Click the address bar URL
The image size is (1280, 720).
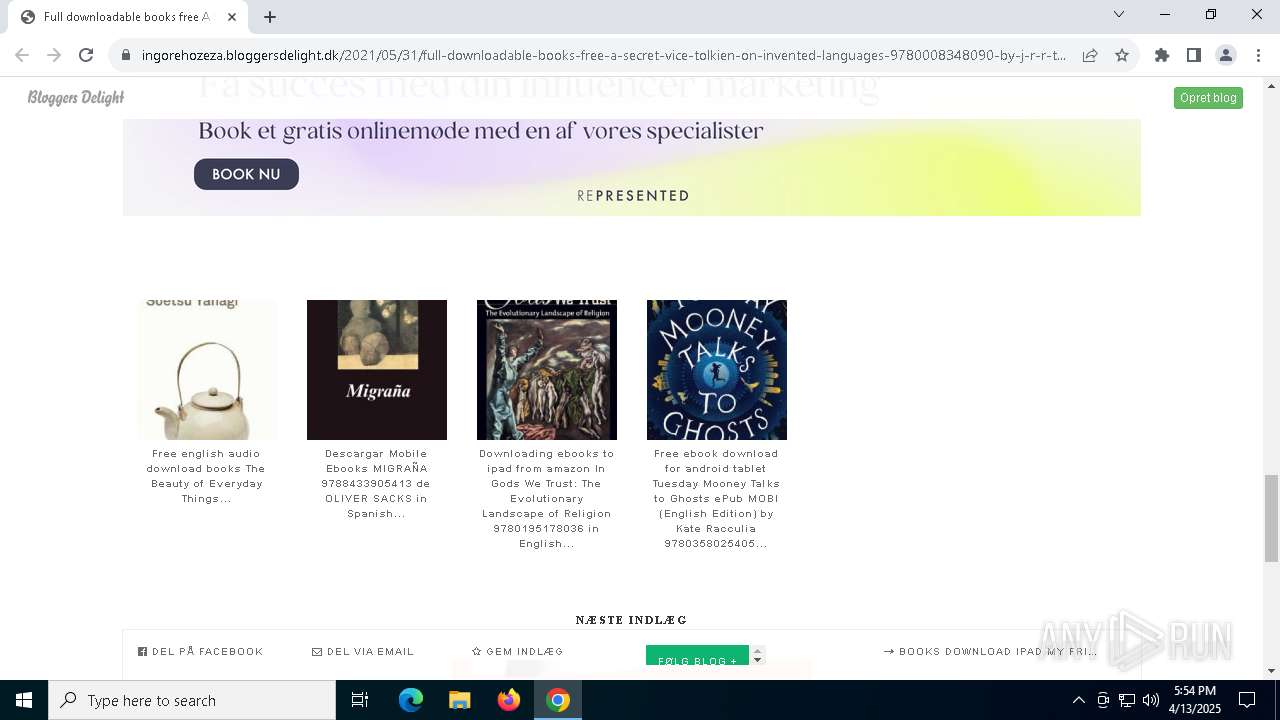pyautogui.click(x=603, y=55)
